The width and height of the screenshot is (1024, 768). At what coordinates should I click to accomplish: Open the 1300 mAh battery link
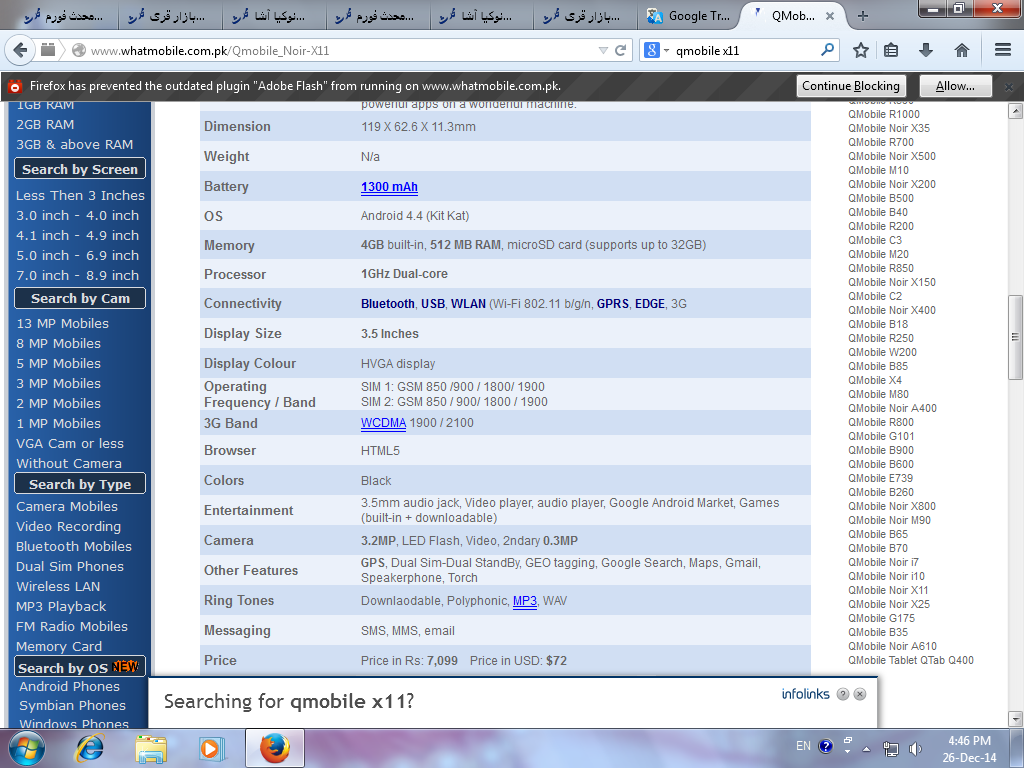(x=389, y=187)
